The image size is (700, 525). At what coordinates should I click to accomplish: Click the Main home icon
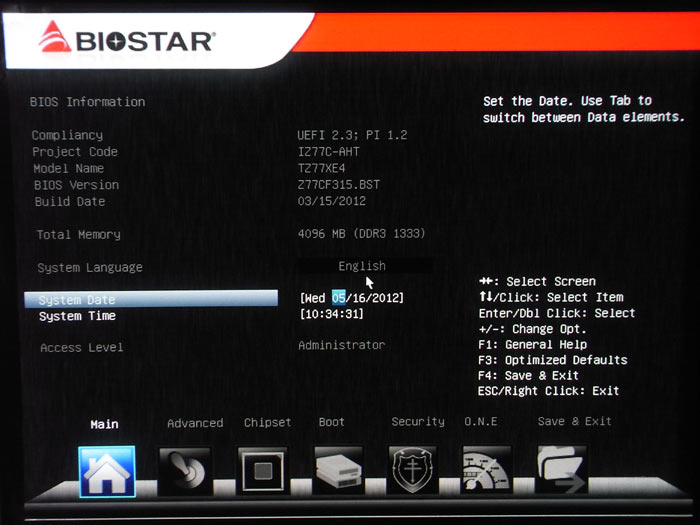click(x=107, y=471)
